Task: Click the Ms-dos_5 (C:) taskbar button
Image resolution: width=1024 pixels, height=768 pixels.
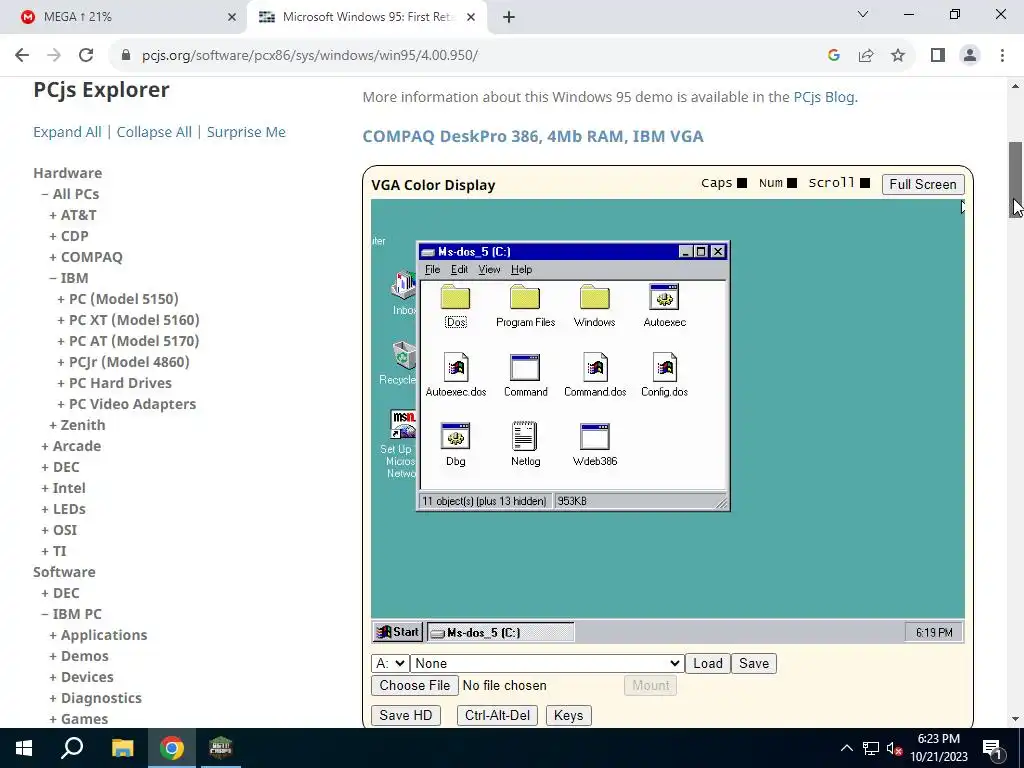Action: pyautogui.click(x=501, y=632)
